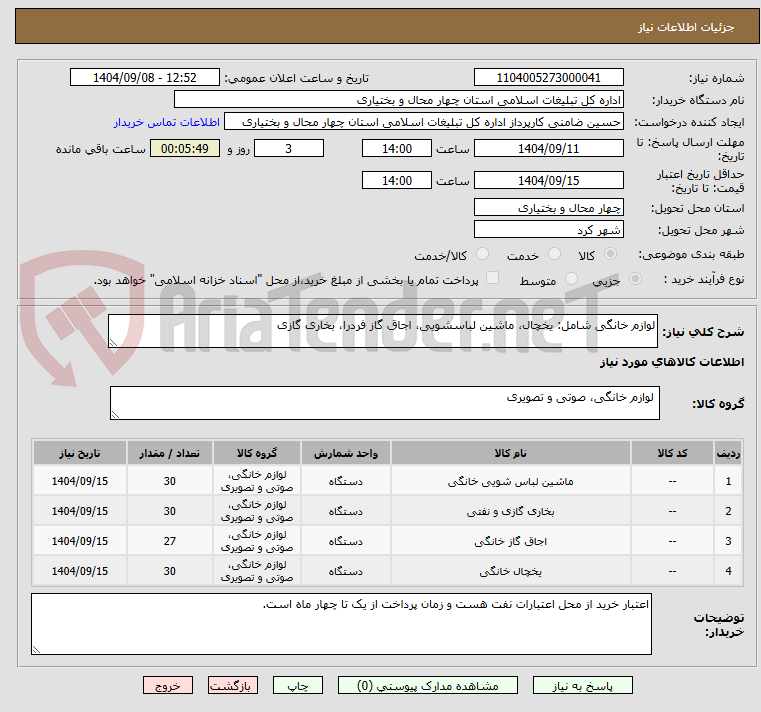The image size is (761, 712).
Task: Click the چاپ print button
Action: point(298,685)
